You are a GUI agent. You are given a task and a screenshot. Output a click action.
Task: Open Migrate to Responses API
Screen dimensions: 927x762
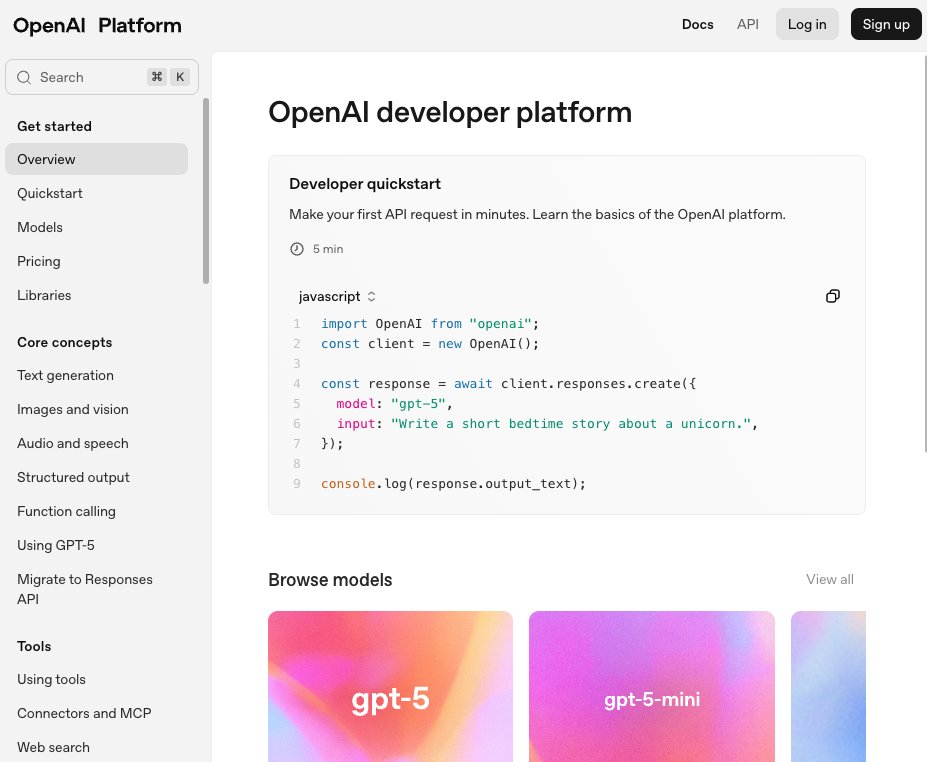85,589
